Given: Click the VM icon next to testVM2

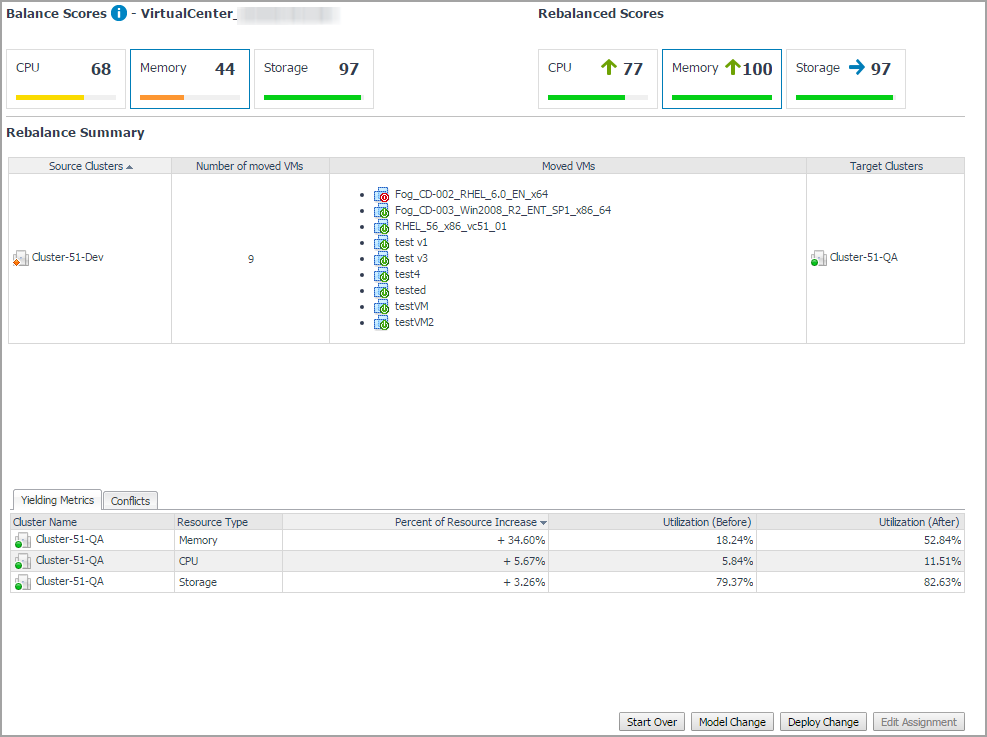Looking at the screenshot, I should pos(382,323).
